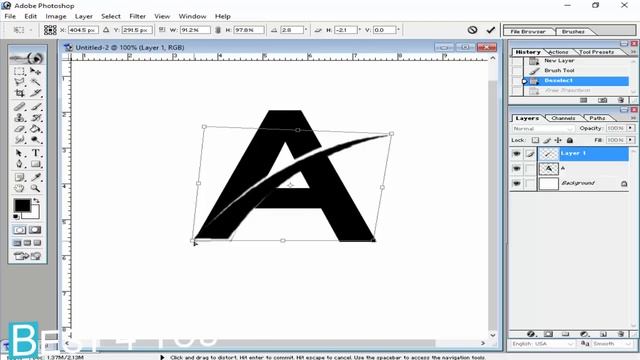Viewport: 640px width, 360px height.
Task: Toggle relative positioning triangle
Action: [x=106, y=30]
